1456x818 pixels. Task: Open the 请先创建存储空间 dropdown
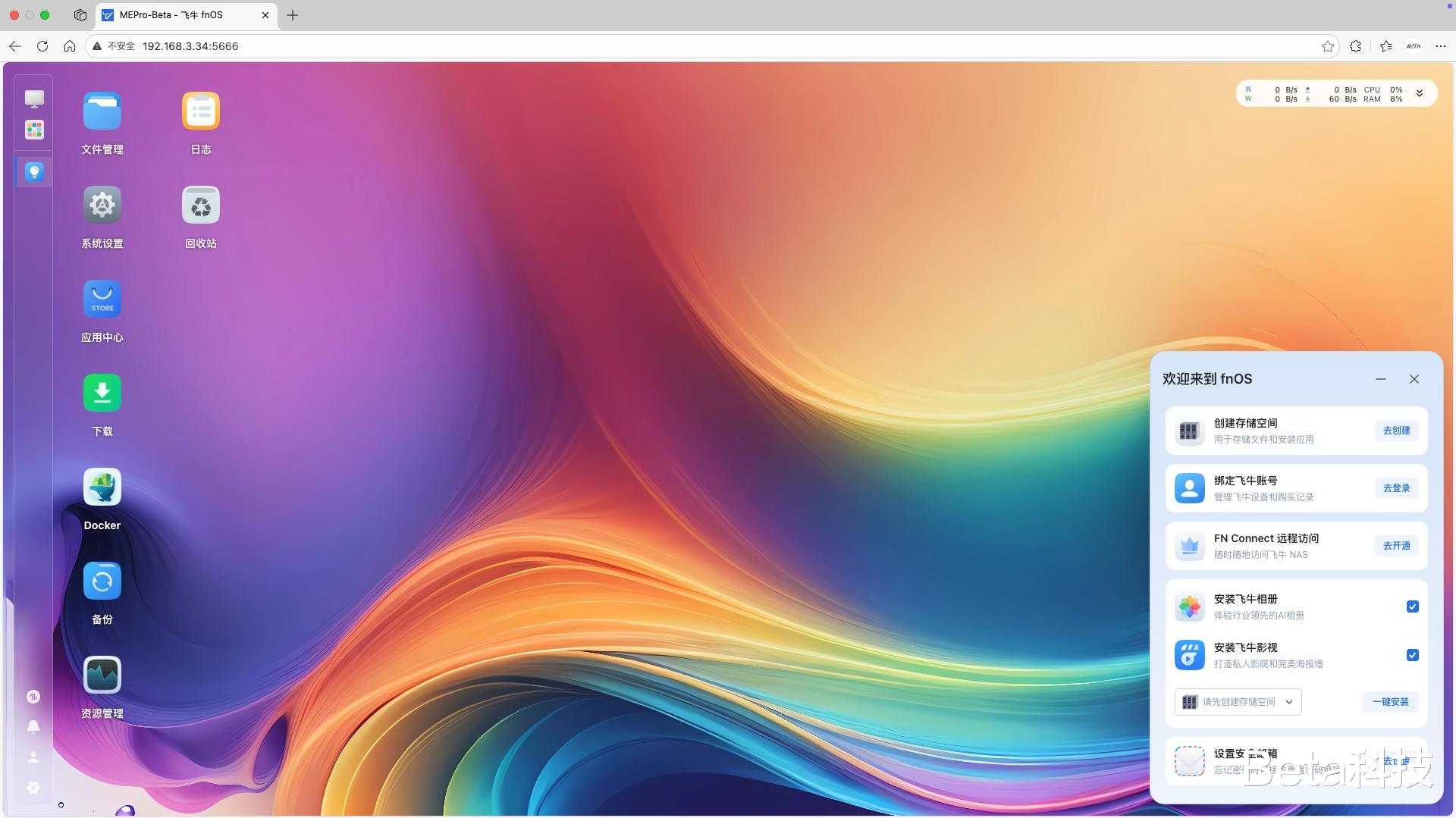[x=1238, y=702]
